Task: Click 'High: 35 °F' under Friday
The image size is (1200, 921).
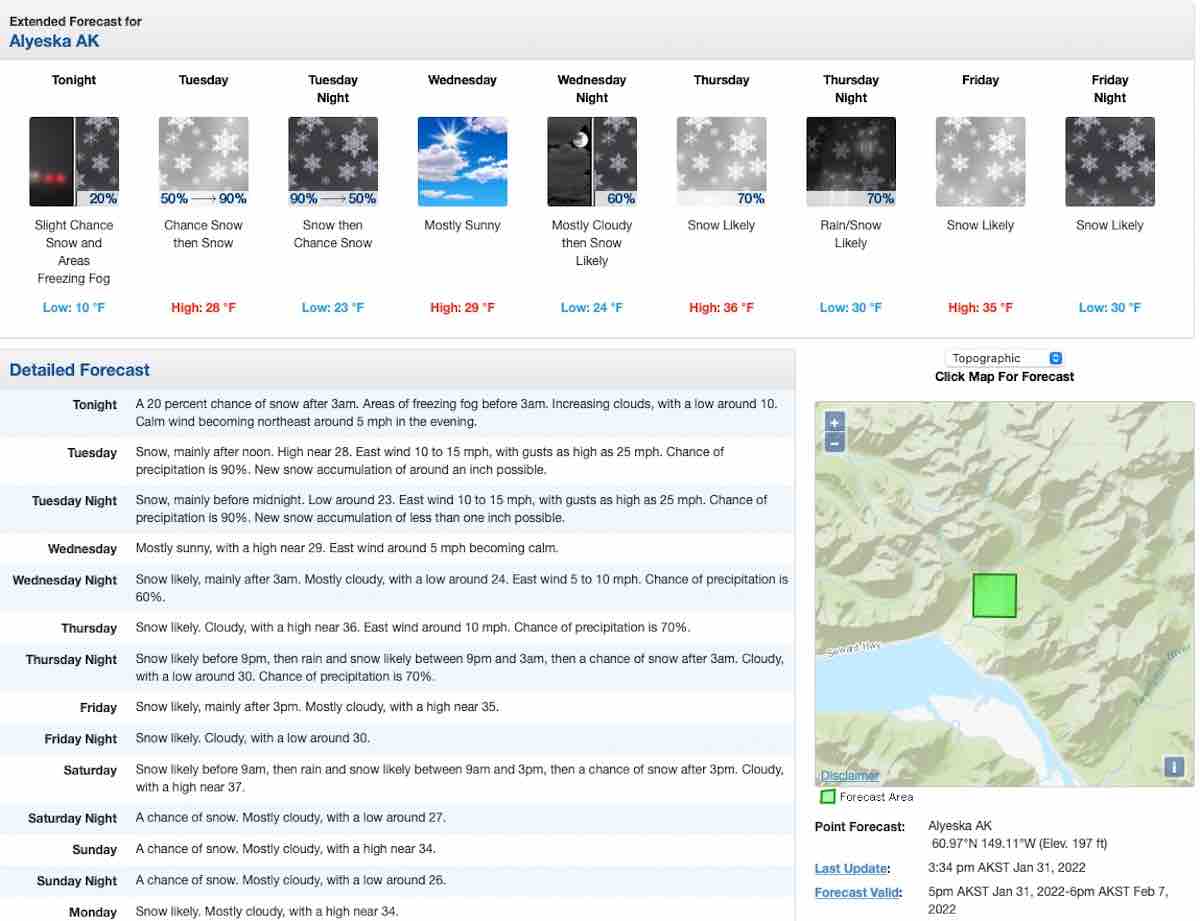Action: pyautogui.click(x=981, y=308)
